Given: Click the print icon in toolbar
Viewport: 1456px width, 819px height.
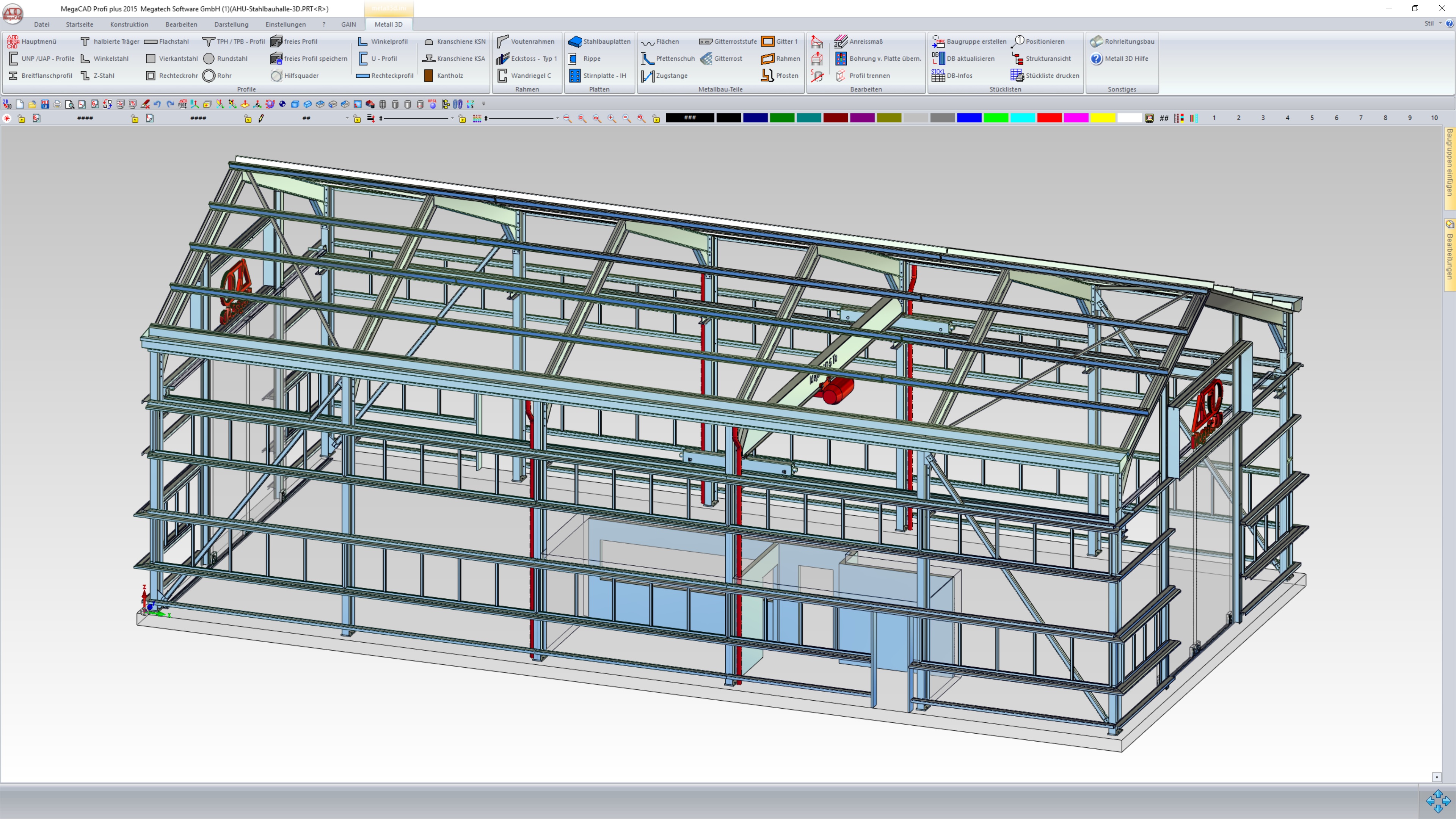Looking at the screenshot, I should [x=57, y=104].
